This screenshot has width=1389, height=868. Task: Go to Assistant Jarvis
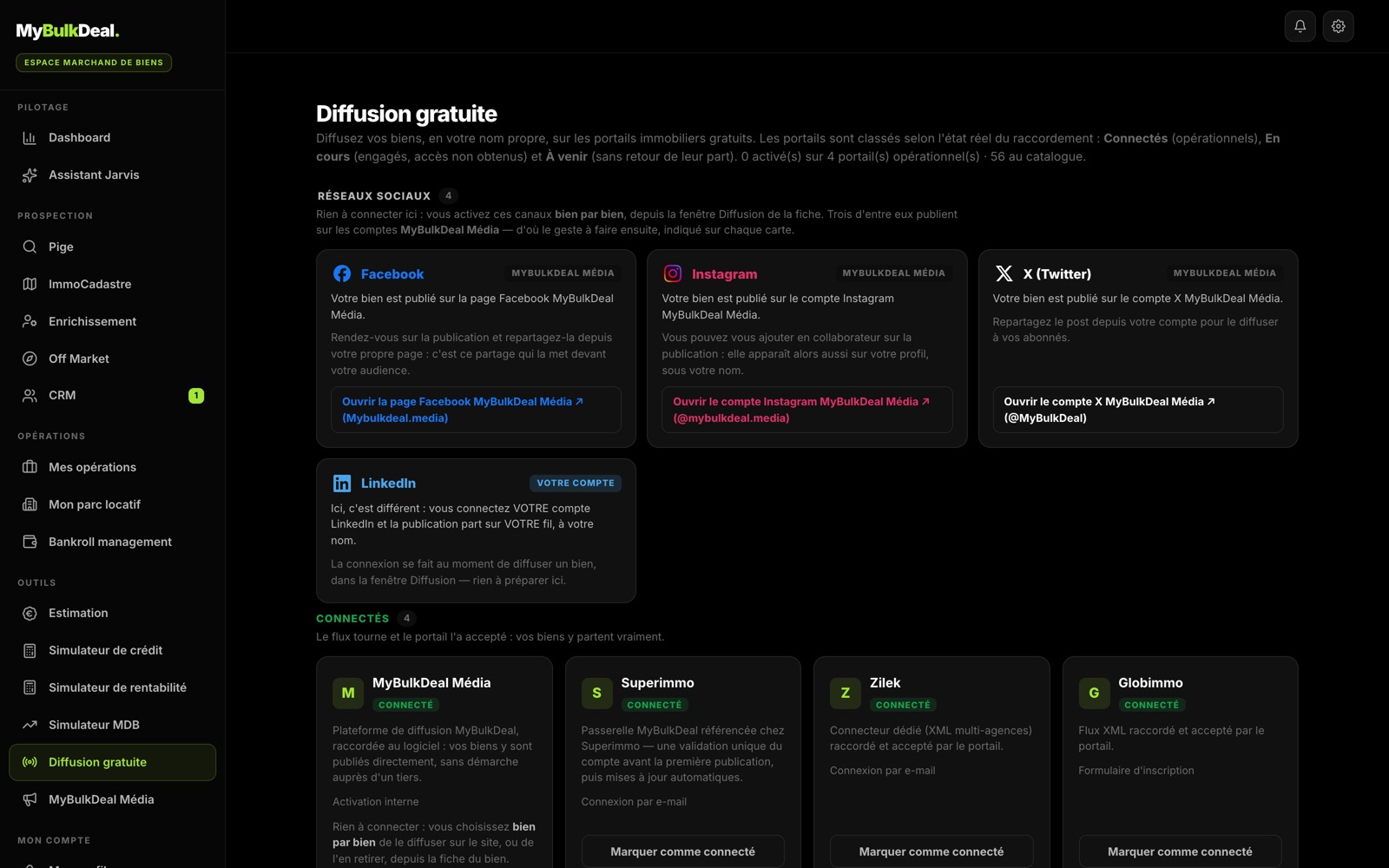pyautogui.click(x=113, y=175)
